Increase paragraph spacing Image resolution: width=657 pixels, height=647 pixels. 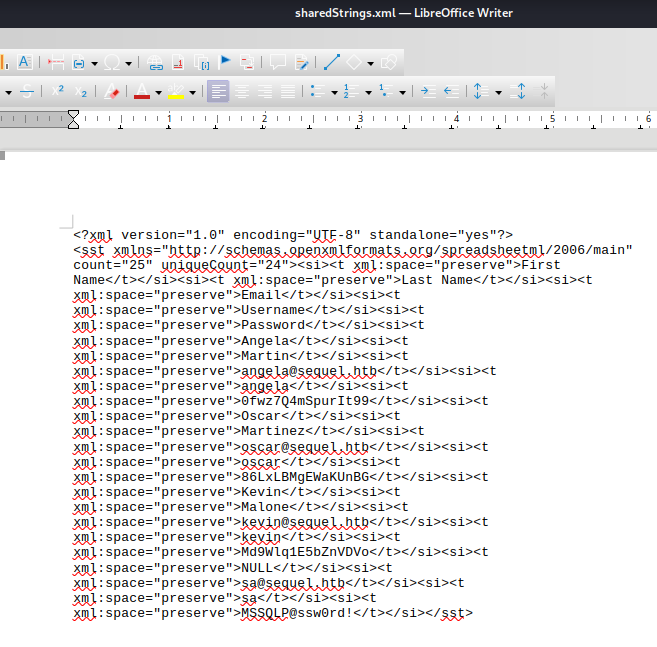[x=518, y=91]
